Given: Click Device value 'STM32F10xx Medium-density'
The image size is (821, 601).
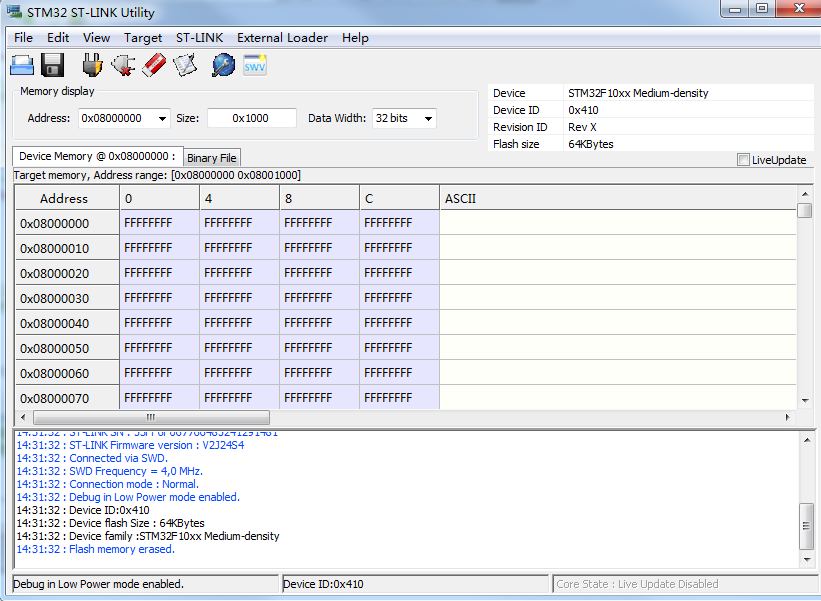Looking at the screenshot, I should 638,93.
